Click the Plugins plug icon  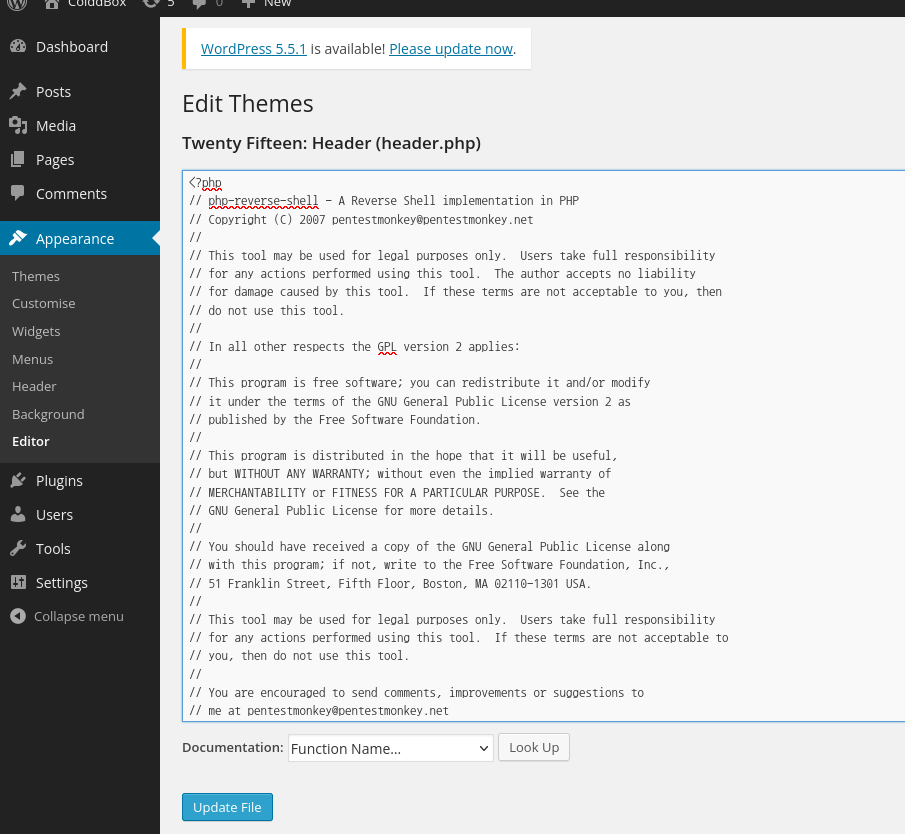[x=18, y=480]
